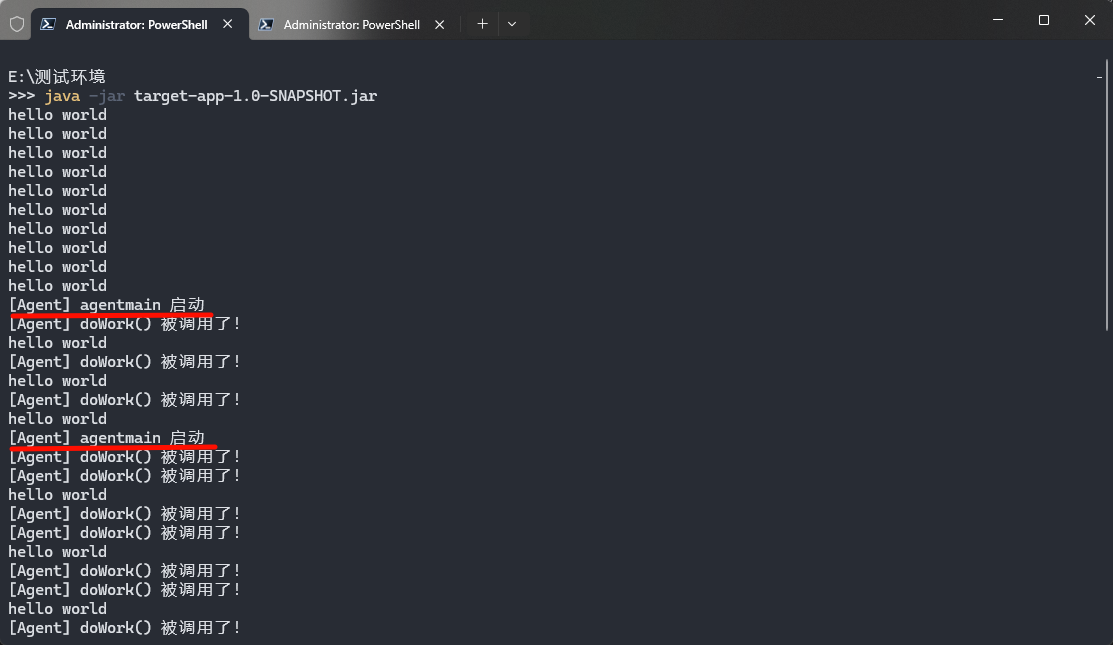Click the PowerShell icon on the active tab
Image resolution: width=1113 pixels, height=645 pixels.
pos(48,24)
